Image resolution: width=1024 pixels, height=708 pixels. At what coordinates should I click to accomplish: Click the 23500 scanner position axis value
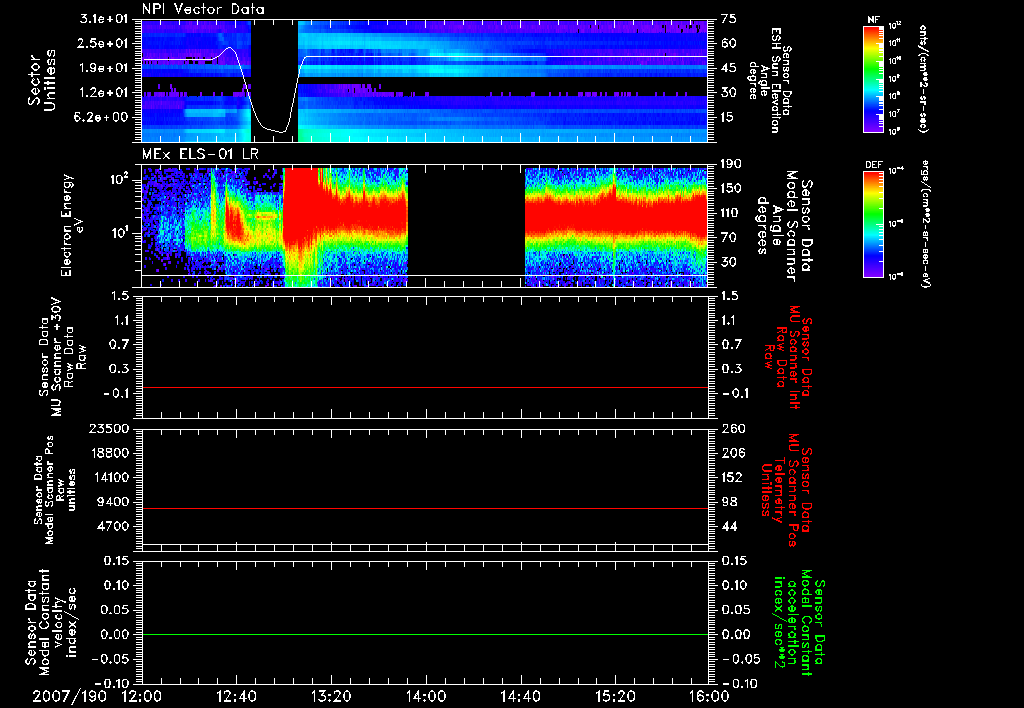(108, 429)
